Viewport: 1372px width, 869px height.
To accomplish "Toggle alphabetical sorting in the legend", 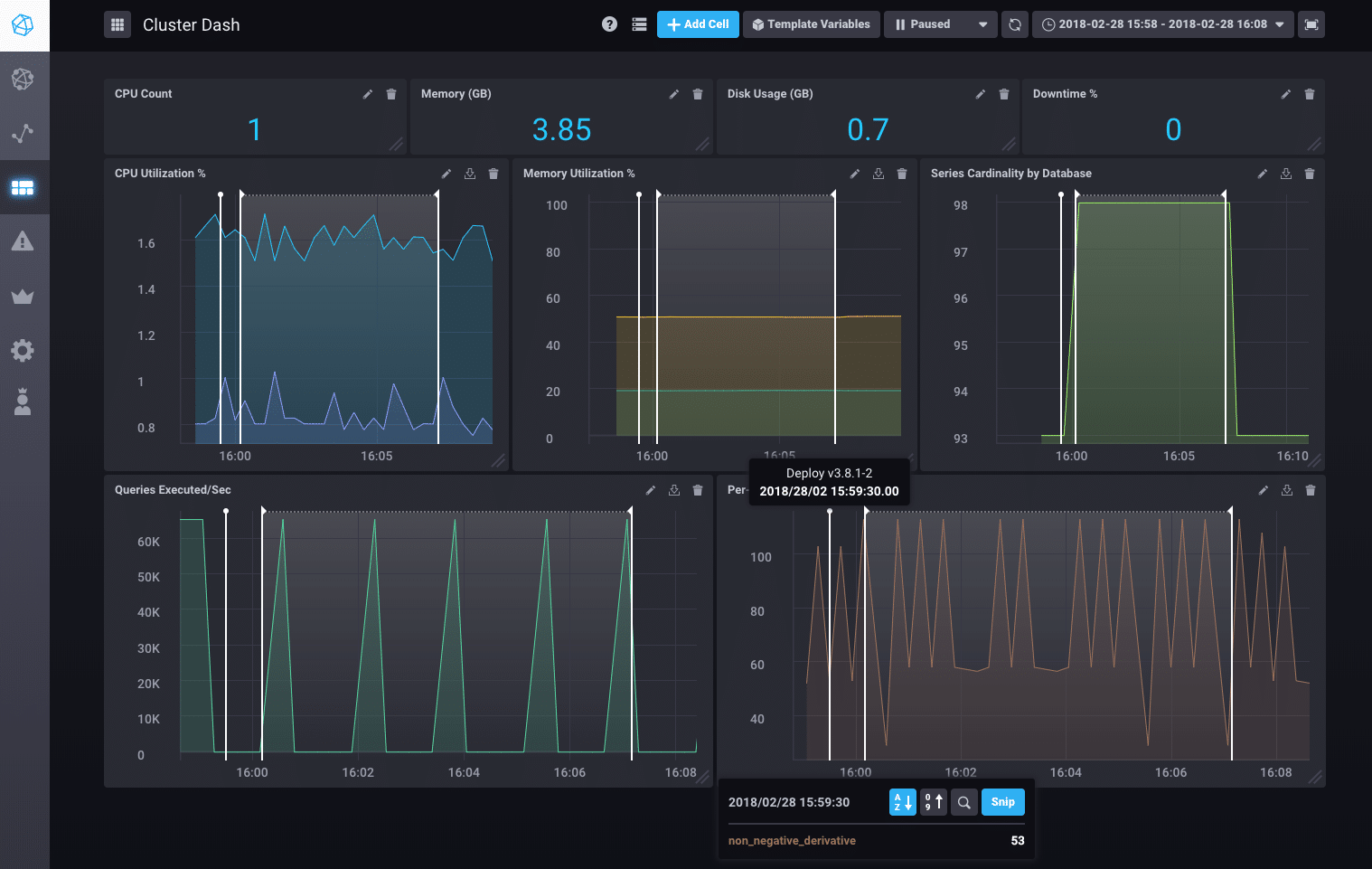I will click(x=902, y=802).
